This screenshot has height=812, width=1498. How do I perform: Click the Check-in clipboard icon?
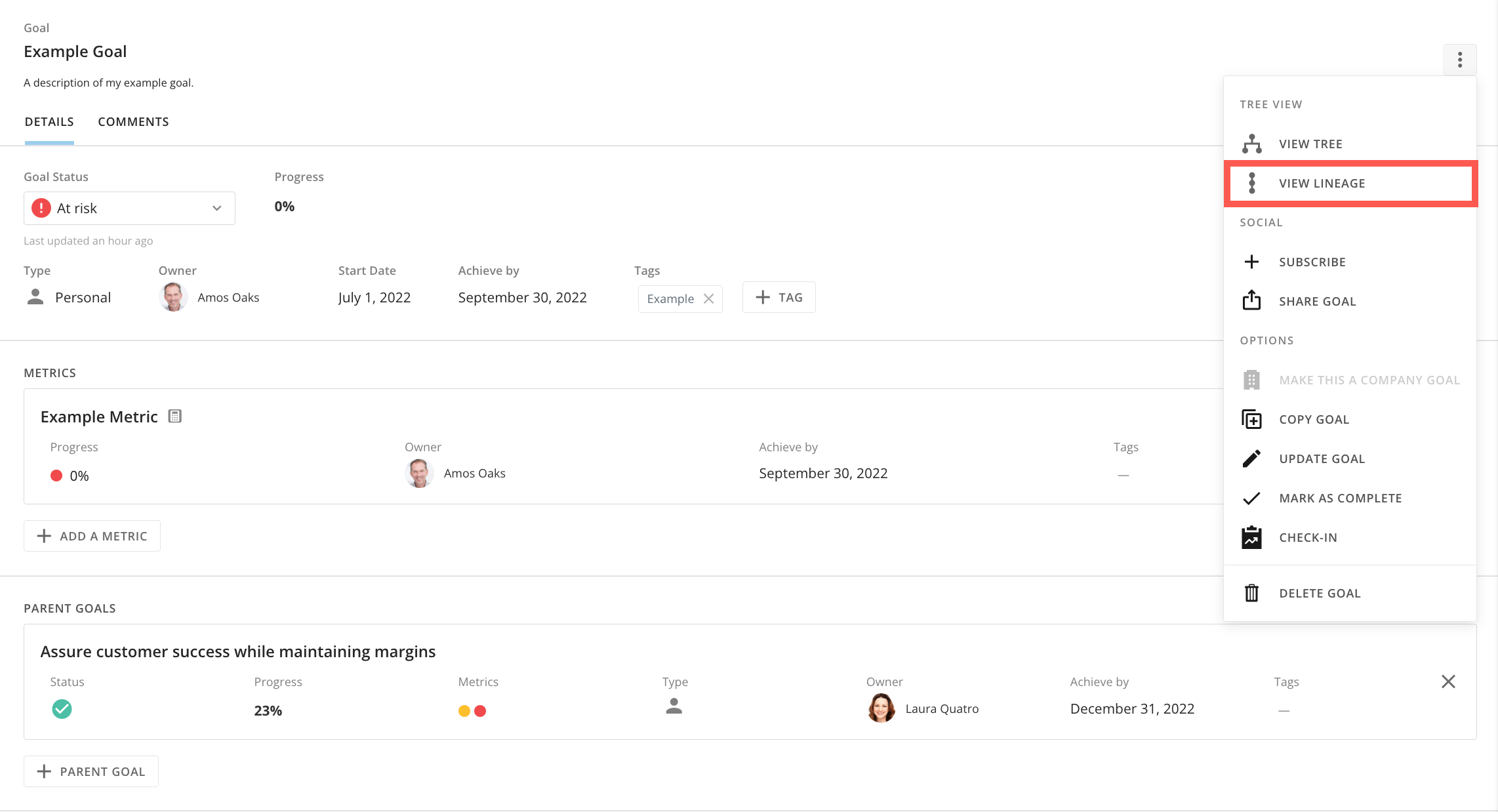tap(1251, 537)
